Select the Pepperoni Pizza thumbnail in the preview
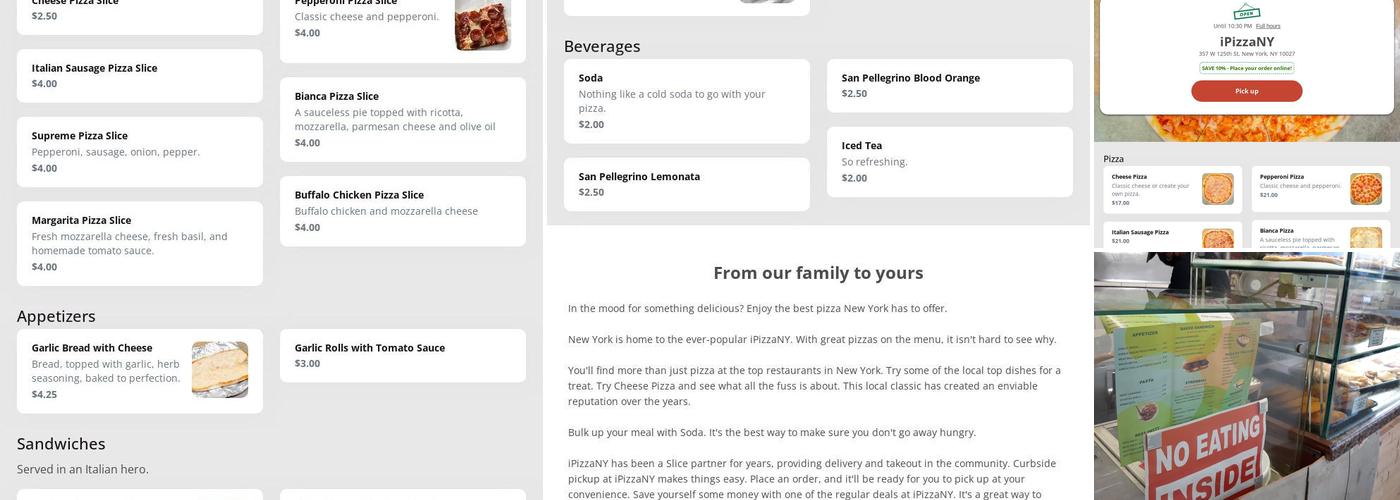This screenshot has height=500, width=1400. tap(1365, 189)
